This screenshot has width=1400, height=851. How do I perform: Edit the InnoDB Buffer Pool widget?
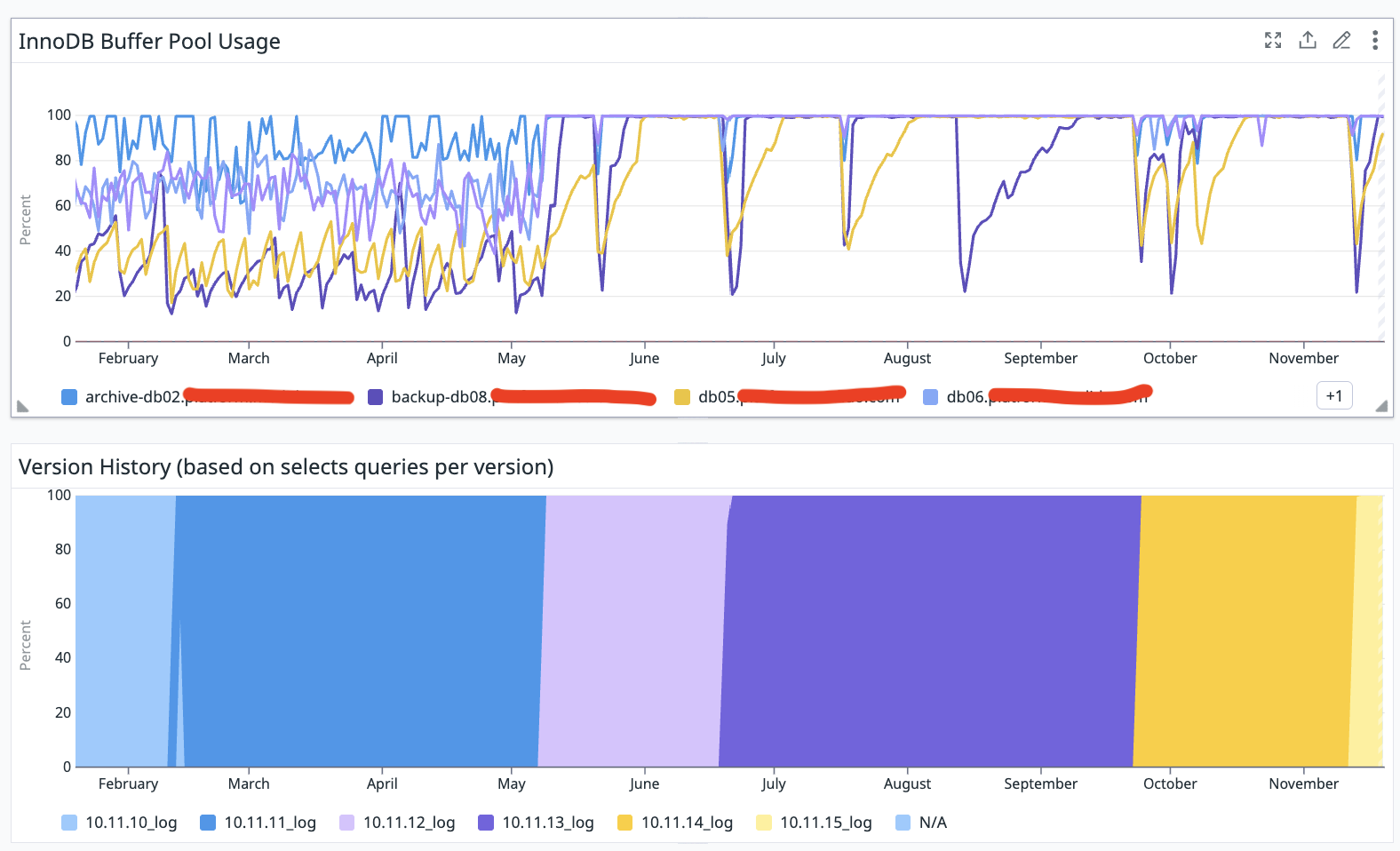(1341, 40)
